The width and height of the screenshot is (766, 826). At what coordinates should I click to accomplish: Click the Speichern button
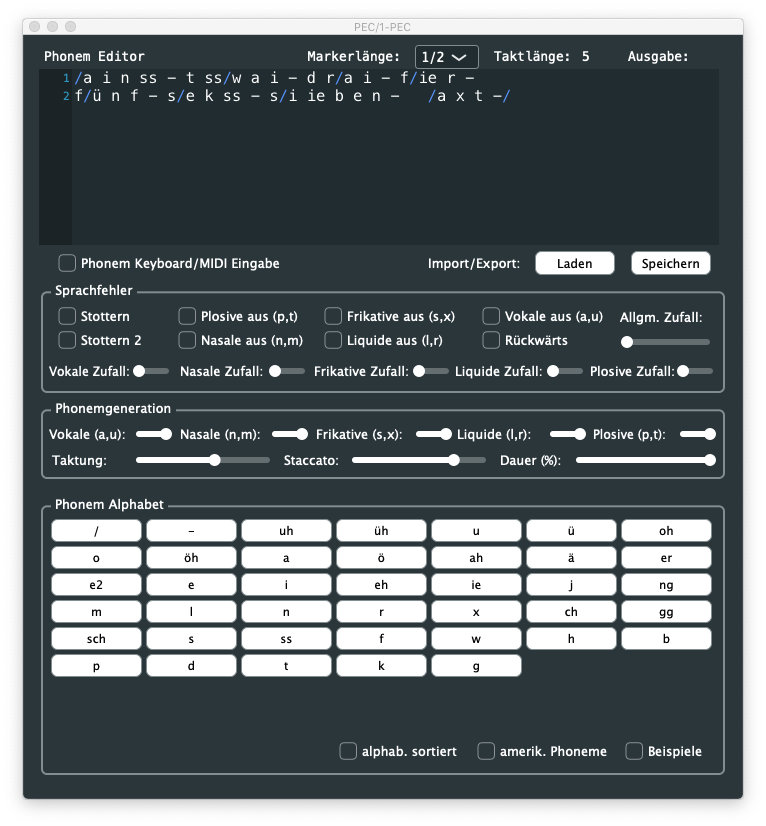(x=670, y=263)
